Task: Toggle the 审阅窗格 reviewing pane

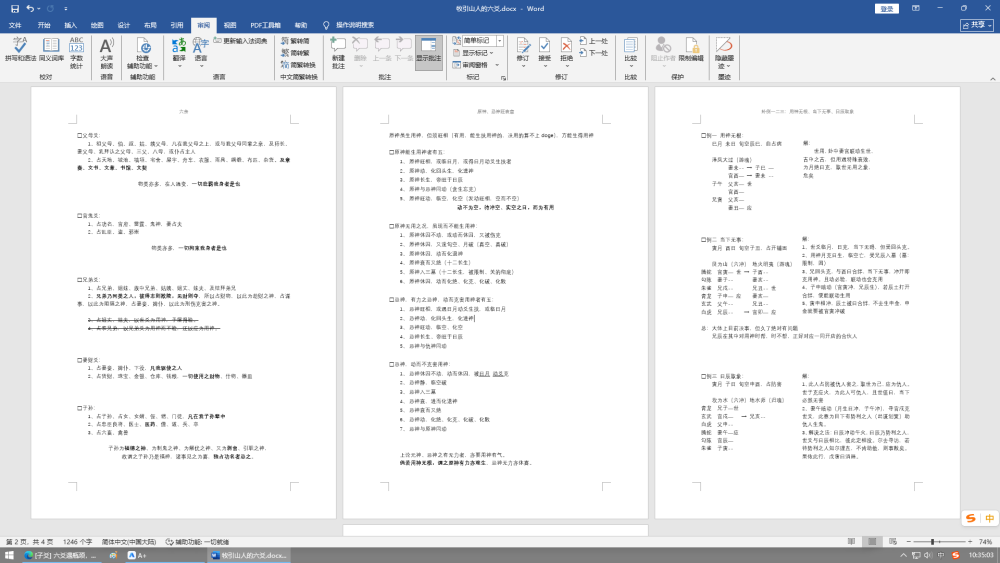Action: tap(470, 65)
